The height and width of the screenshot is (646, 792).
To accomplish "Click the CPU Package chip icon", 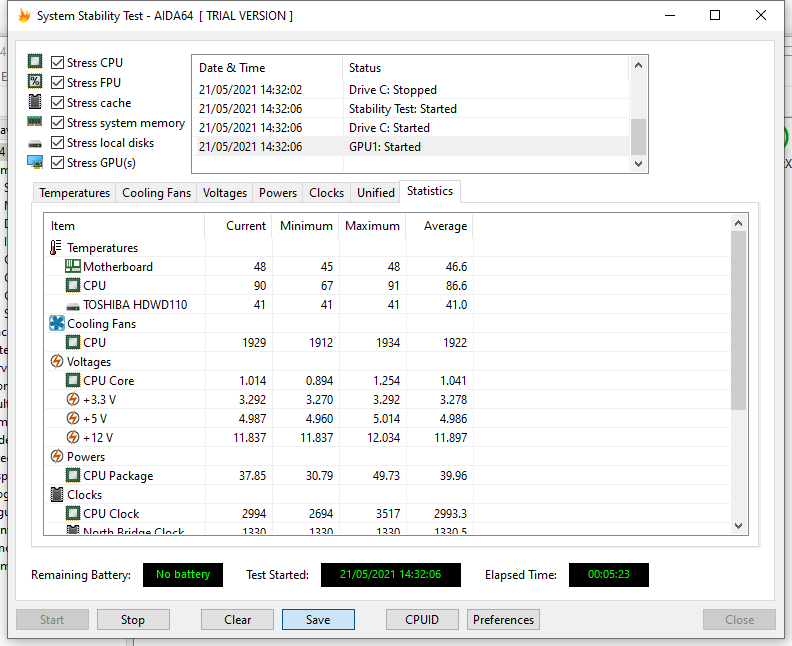I will pyautogui.click(x=73, y=475).
